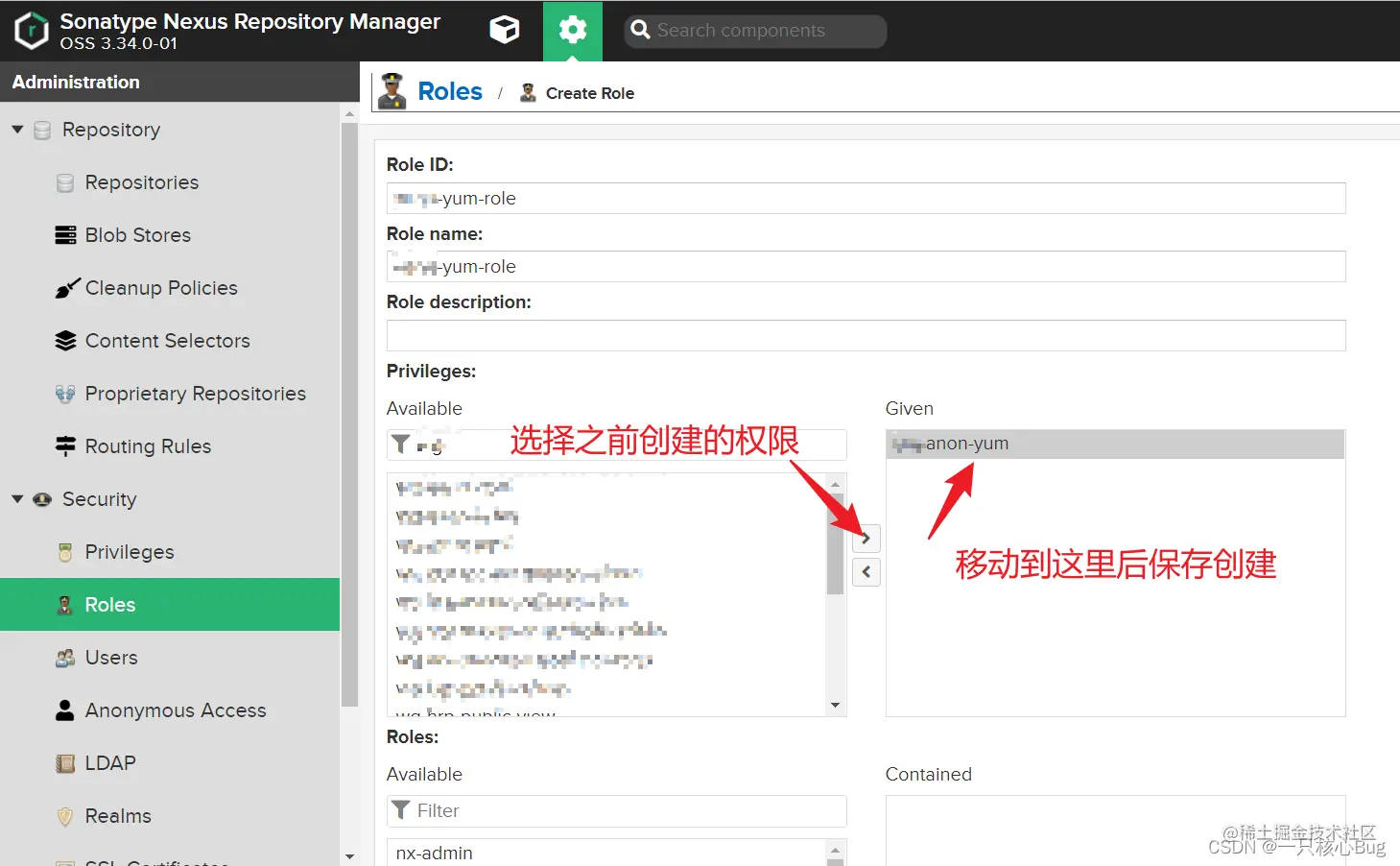
Task: Click the sidebar scroll-up arrow
Action: pyautogui.click(x=349, y=113)
